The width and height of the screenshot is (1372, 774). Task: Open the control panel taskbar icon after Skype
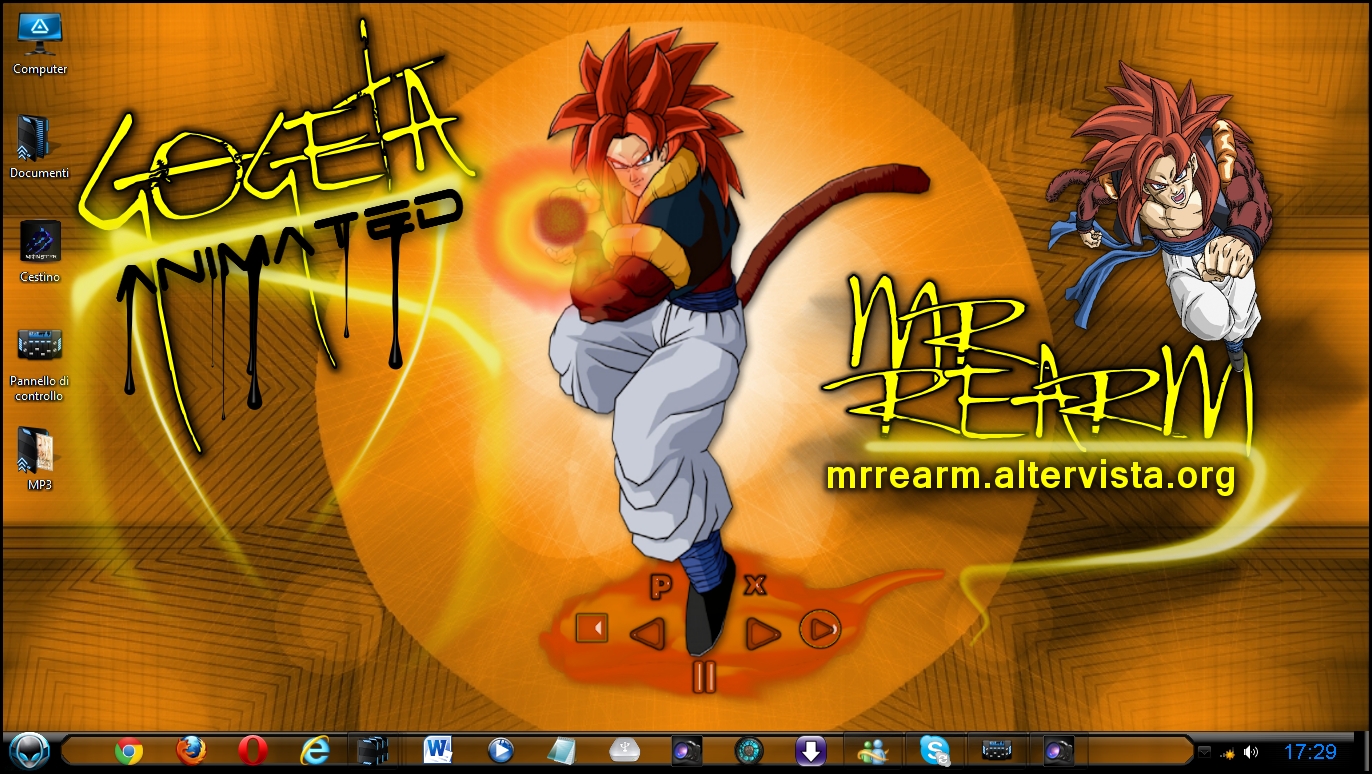click(x=997, y=751)
